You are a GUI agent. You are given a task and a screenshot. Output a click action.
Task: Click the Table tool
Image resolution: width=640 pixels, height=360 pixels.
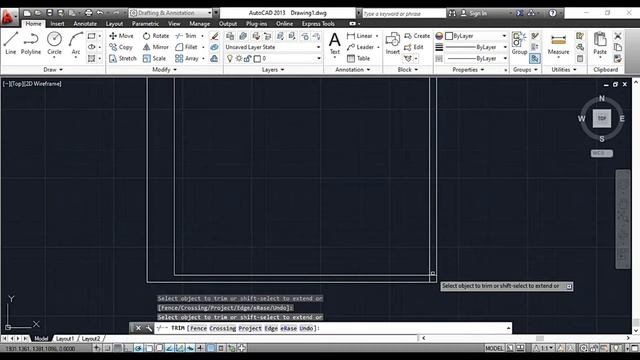358,58
